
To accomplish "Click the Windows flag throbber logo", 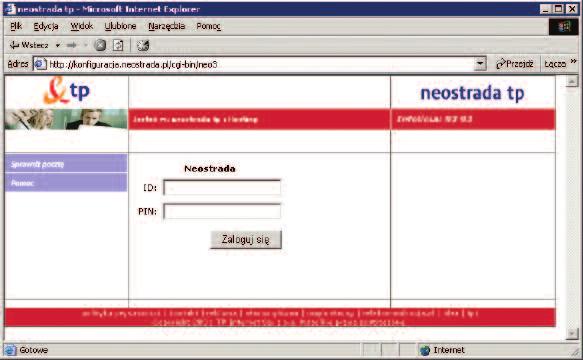I will pos(563,26).
